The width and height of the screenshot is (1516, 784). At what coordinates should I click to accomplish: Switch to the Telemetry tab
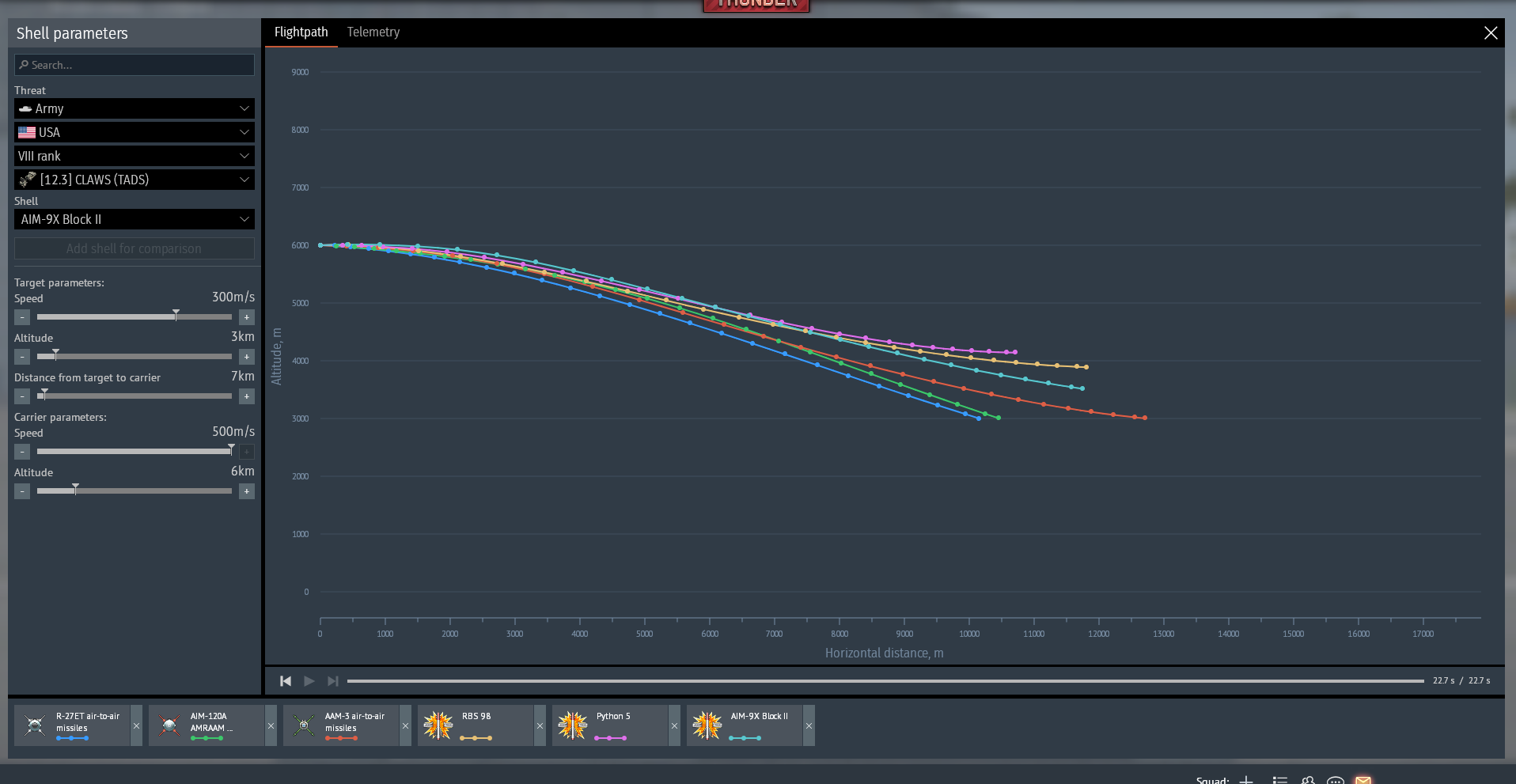(x=373, y=32)
